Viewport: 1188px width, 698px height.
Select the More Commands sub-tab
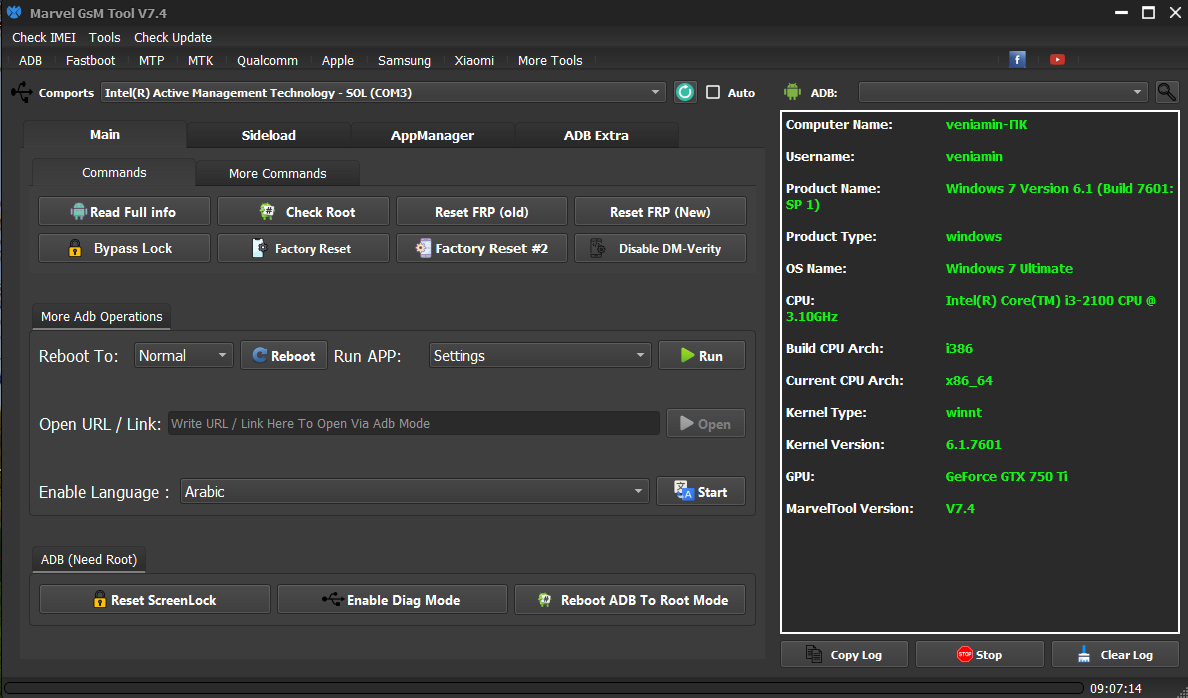[x=277, y=174]
